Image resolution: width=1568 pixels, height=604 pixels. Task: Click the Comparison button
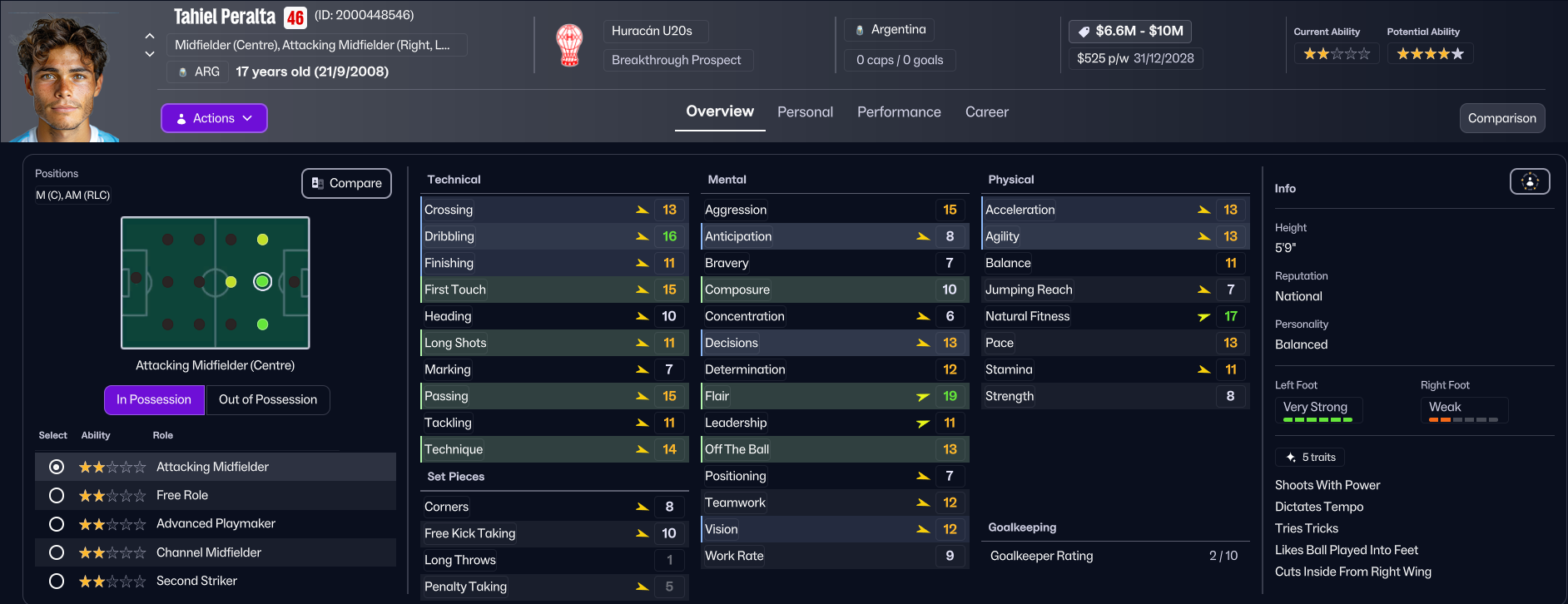coord(1501,118)
